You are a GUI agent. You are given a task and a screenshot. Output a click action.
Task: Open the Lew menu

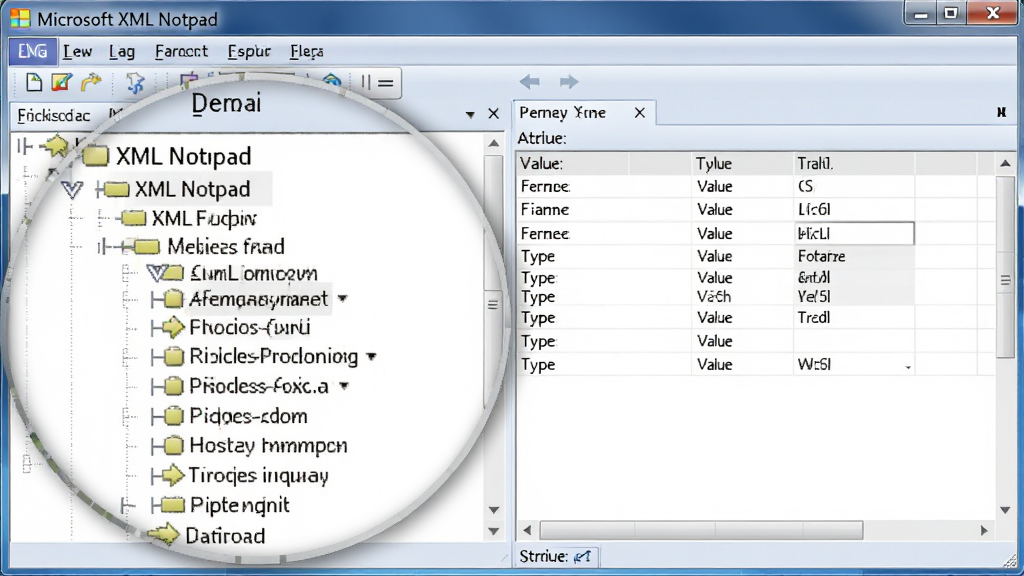[77, 51]
